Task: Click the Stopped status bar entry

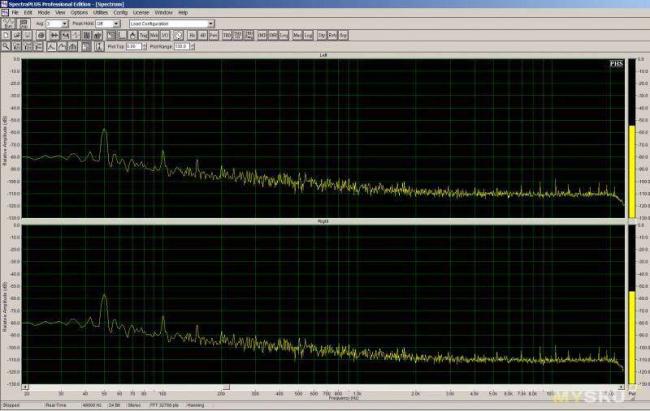Action: [x=11, y=405]
